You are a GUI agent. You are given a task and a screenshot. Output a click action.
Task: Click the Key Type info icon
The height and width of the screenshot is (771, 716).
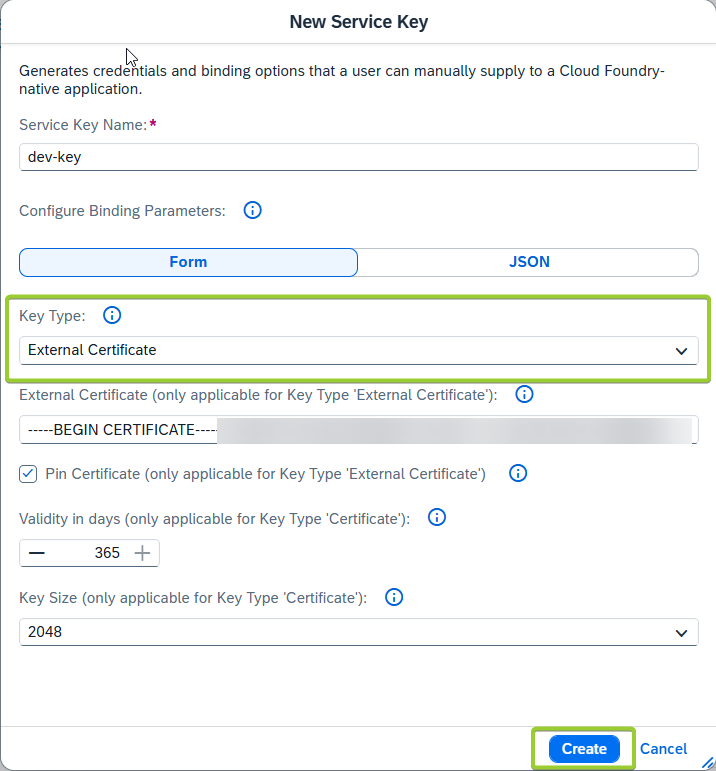point(112,316)
